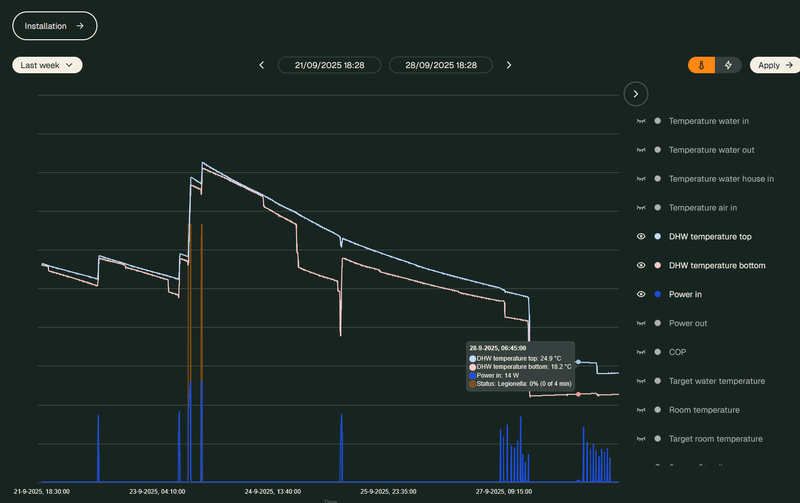Viewport: 800px width, 503px height.
Task: Select the DHW temperature bottom label
Action: 717,265
